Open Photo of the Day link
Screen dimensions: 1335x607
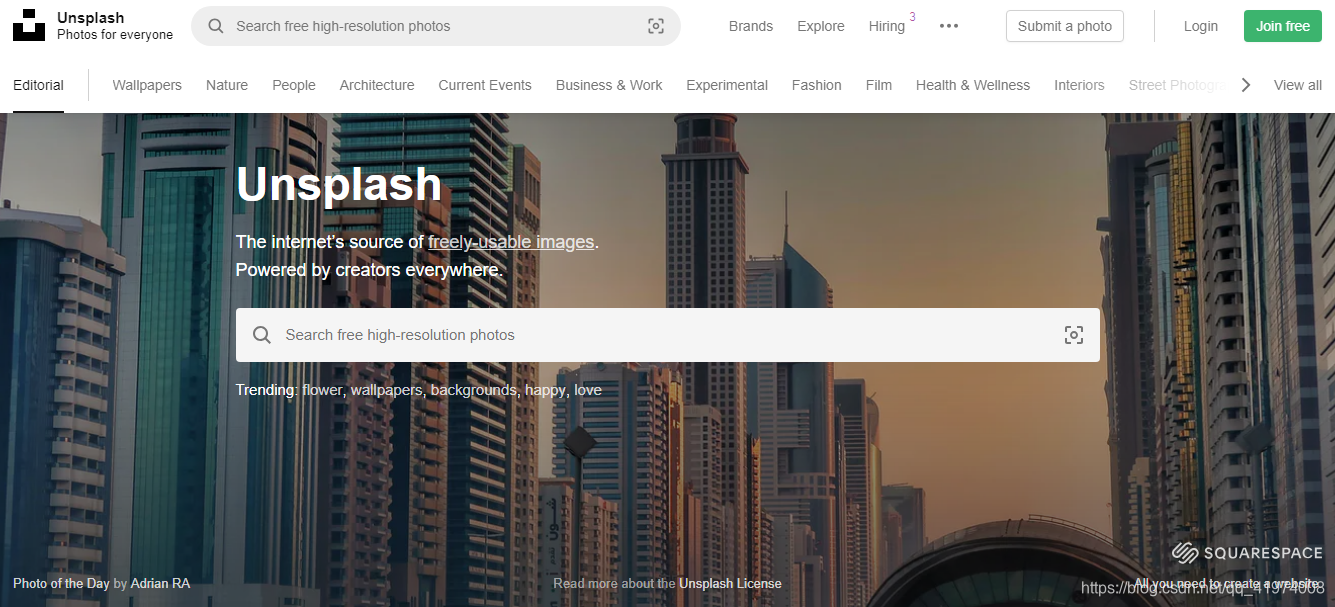61,583
